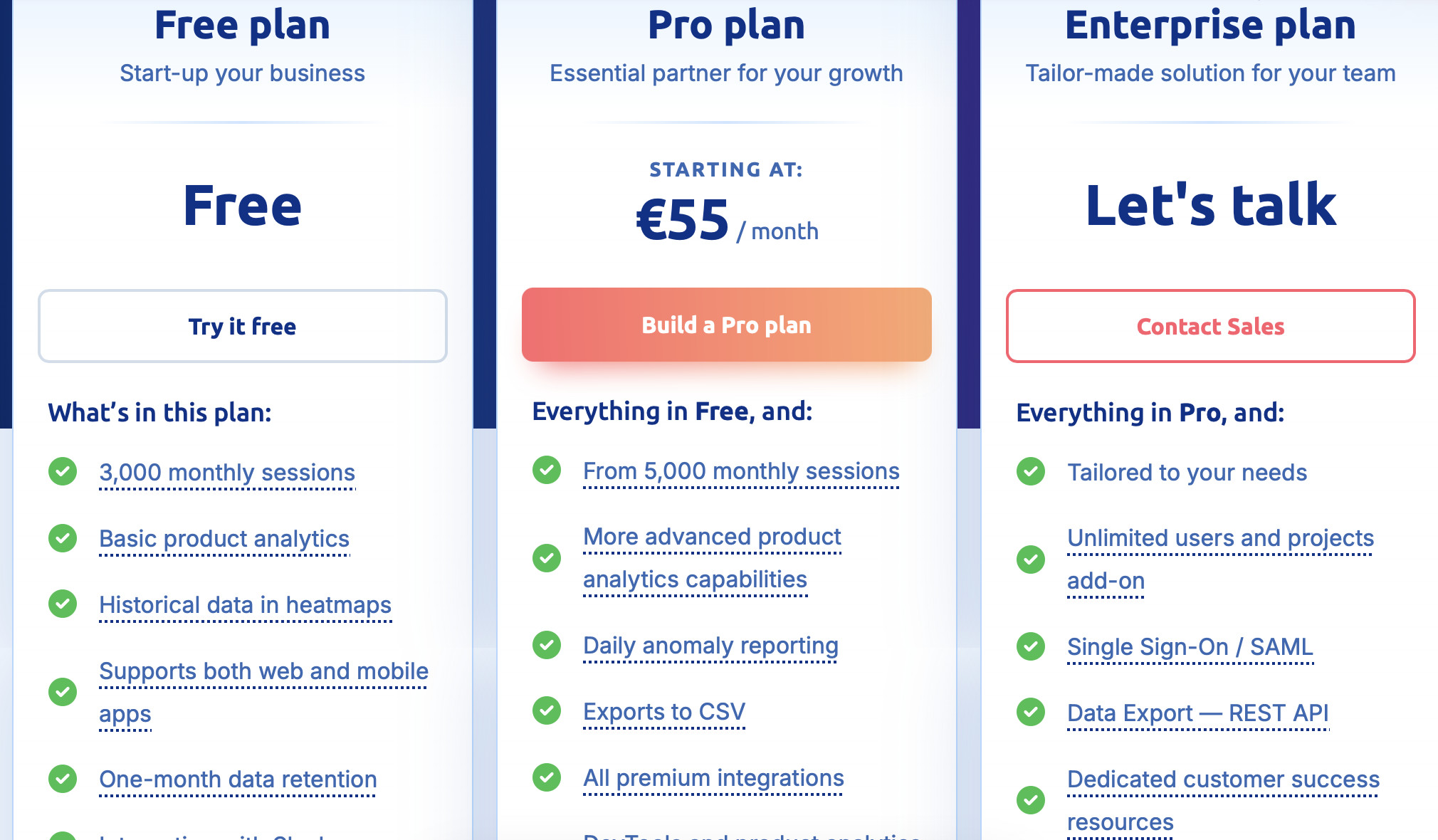
Task: Click the Try it free button
Action: tap(243, 326)
